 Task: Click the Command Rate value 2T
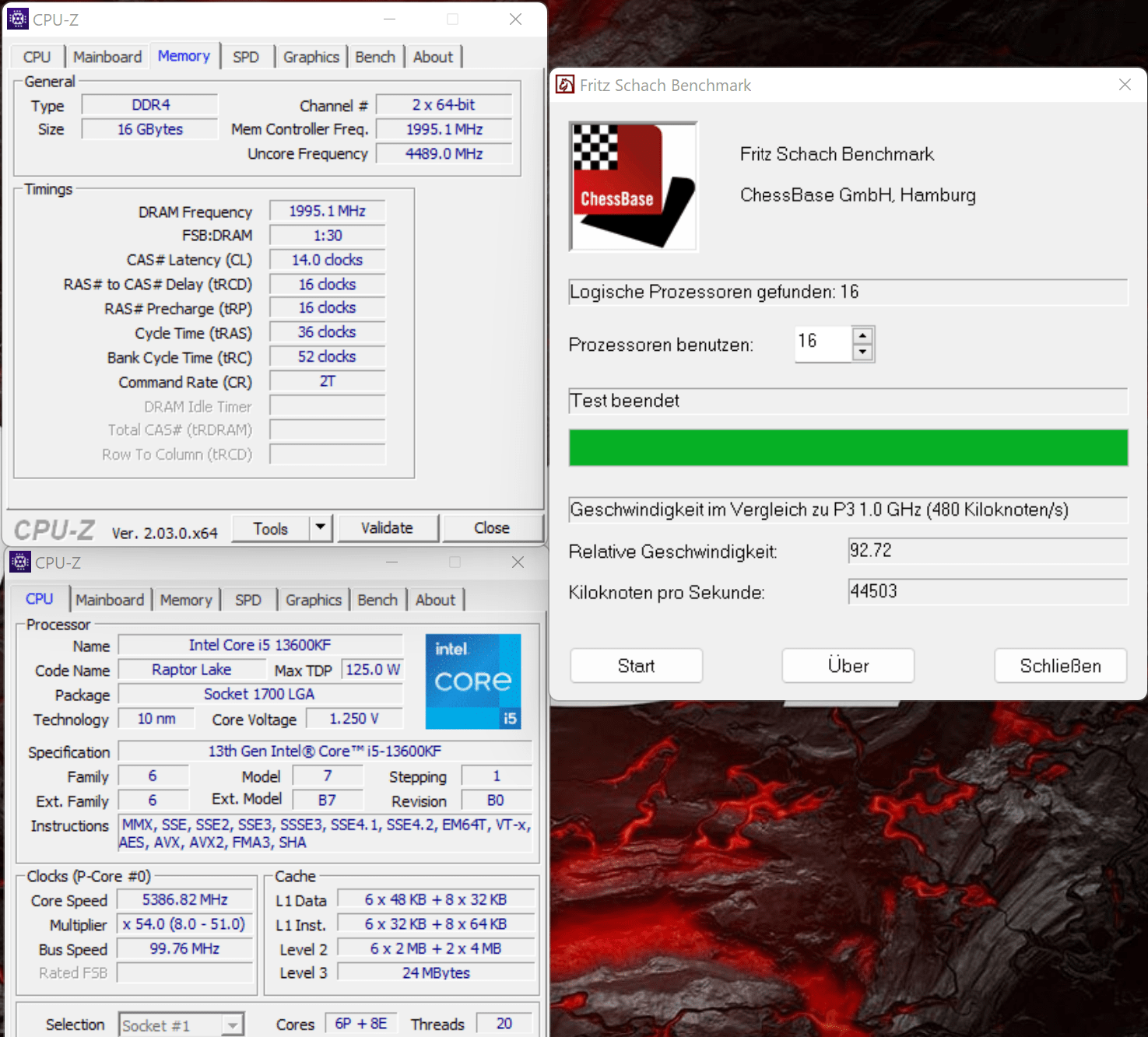point(327,381)
